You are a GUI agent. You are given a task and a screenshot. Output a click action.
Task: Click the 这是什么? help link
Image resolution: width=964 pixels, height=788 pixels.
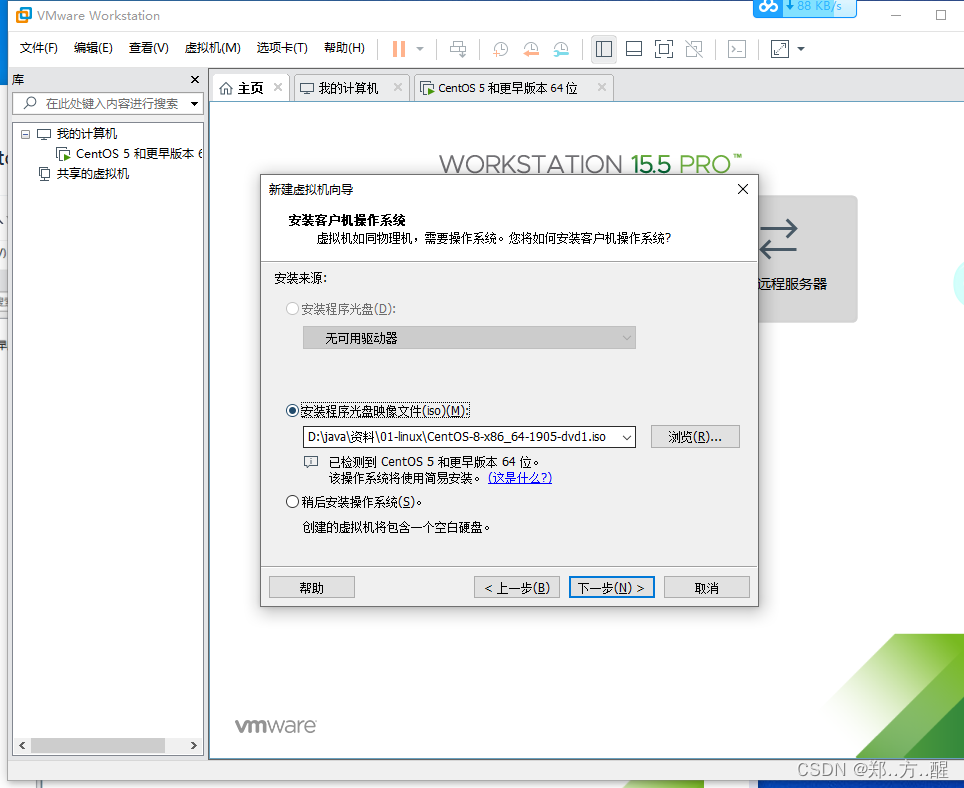coord(520,478)
